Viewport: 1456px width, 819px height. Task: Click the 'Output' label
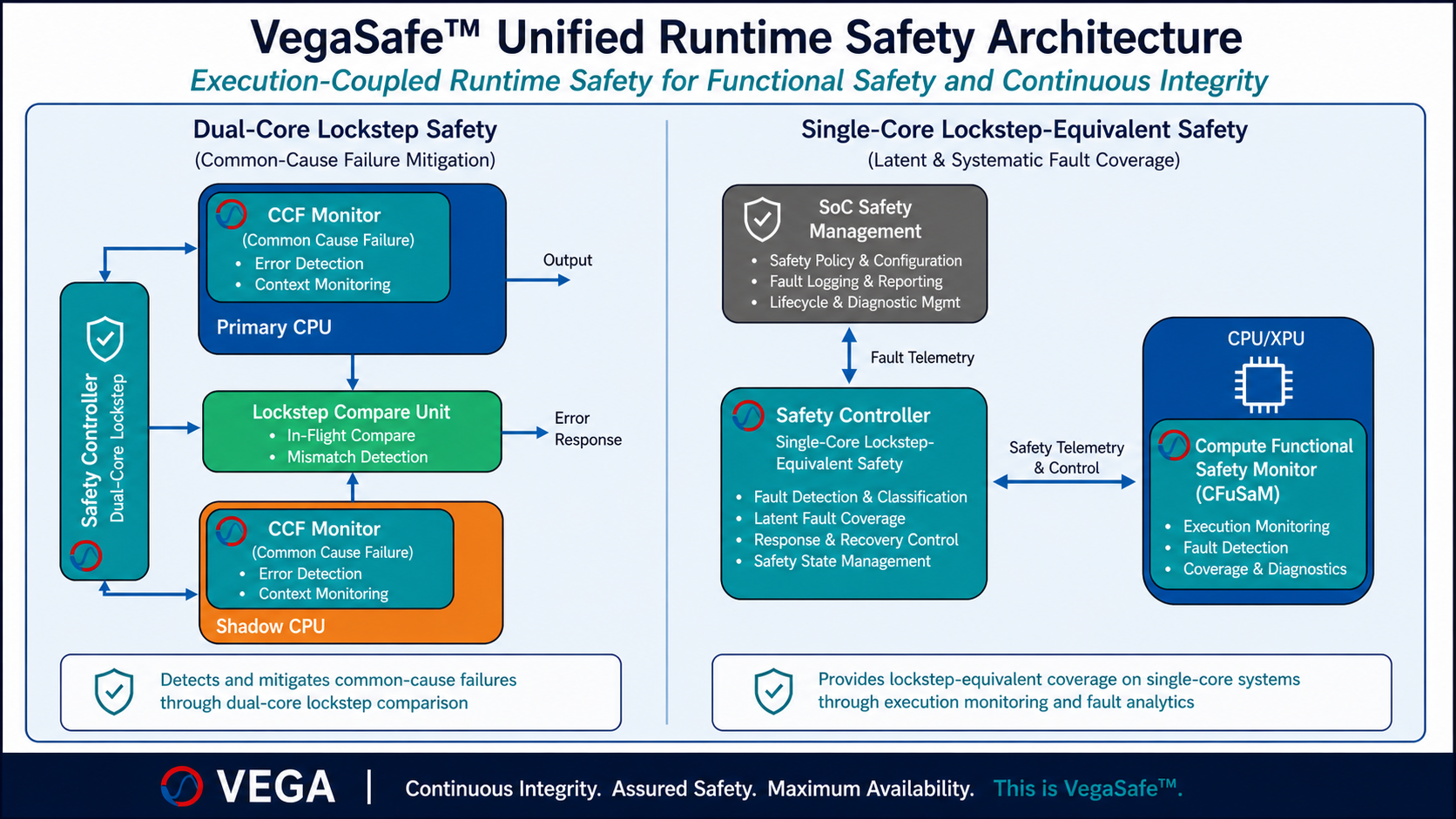(568, 260)
